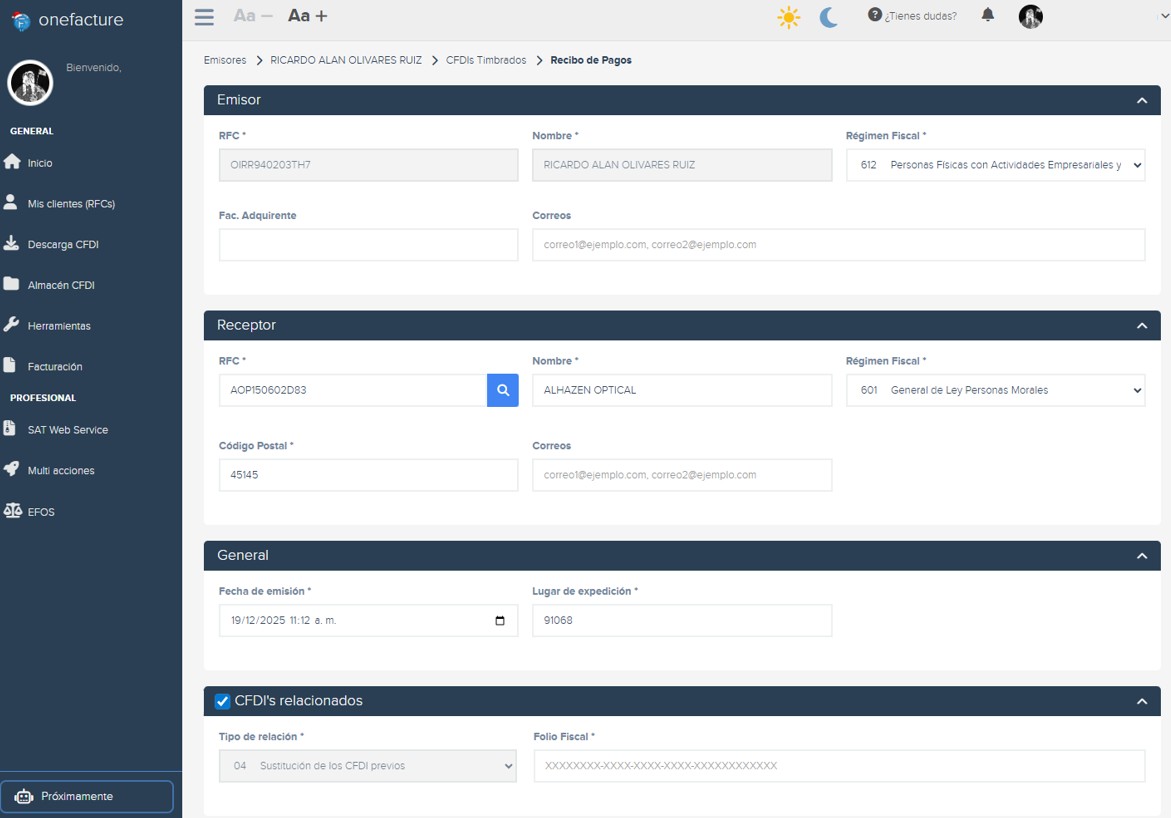The width and height of the screenshot is (1171, 818).
Task: Open the calendar picker in Fecha de emisión
Action: pyautogui.click(x=500, y=621)
